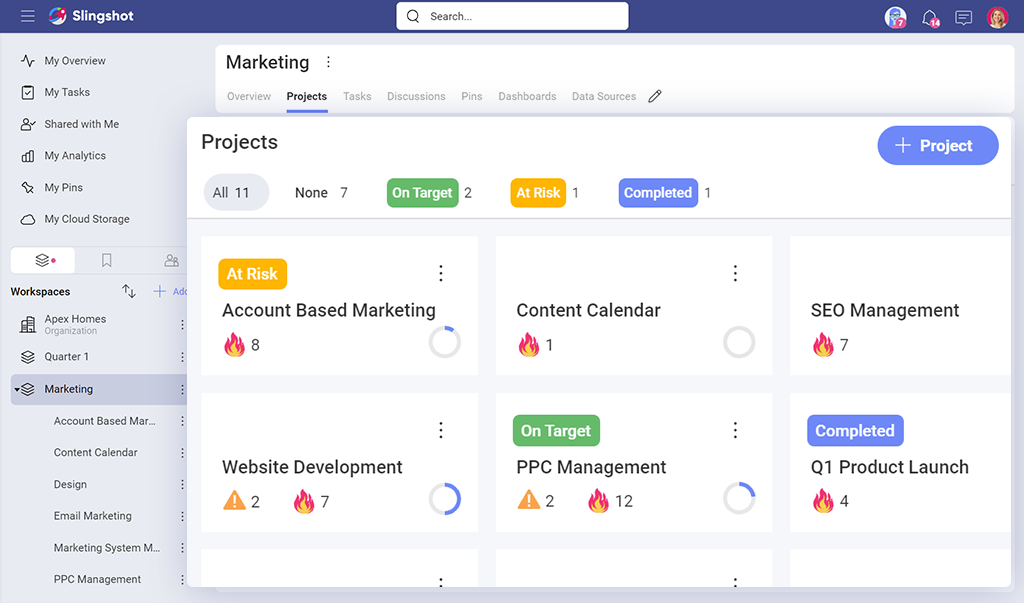Open the Marketing title more options menu
The height and width of the screenshot is (603, 1024).
coord(328,62)
